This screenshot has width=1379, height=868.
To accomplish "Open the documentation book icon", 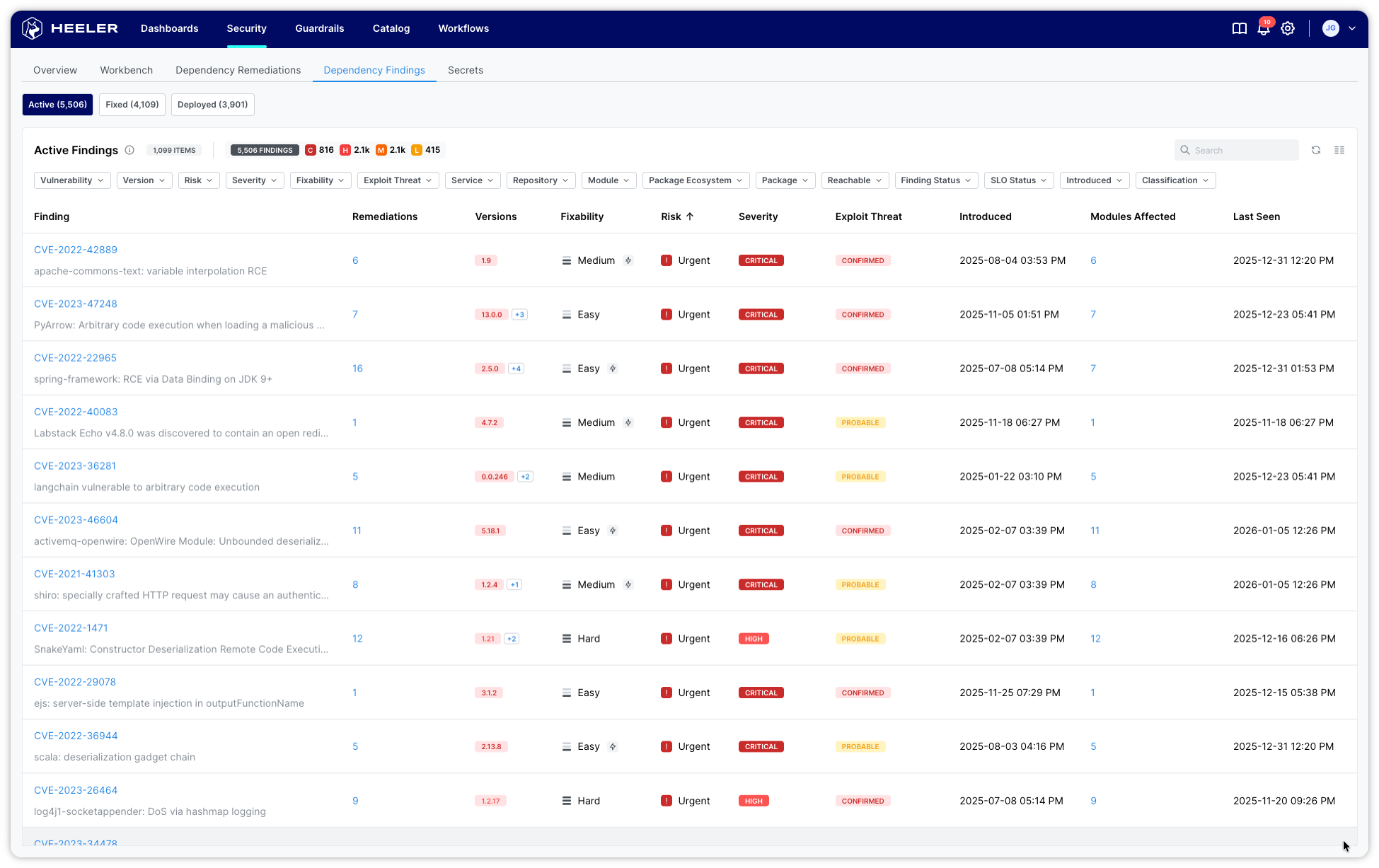I will (x=1239, y=28).
